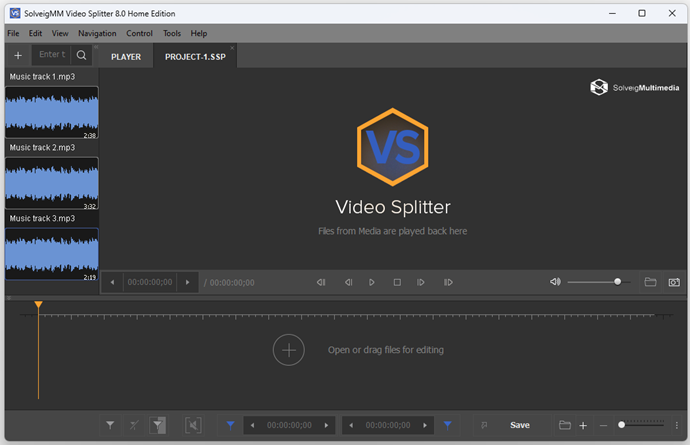Decrease end marker time with left arrow
The height and width of the screenshot is (445, 690).
click(351, 425)
